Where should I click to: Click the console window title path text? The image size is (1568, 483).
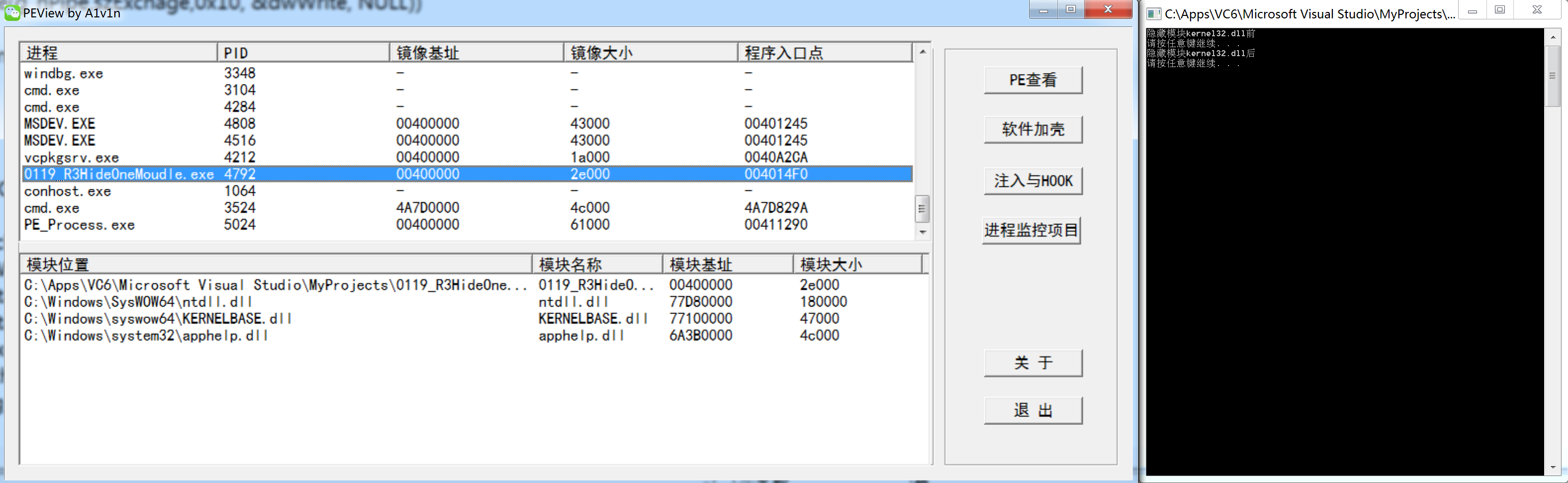1310,14
